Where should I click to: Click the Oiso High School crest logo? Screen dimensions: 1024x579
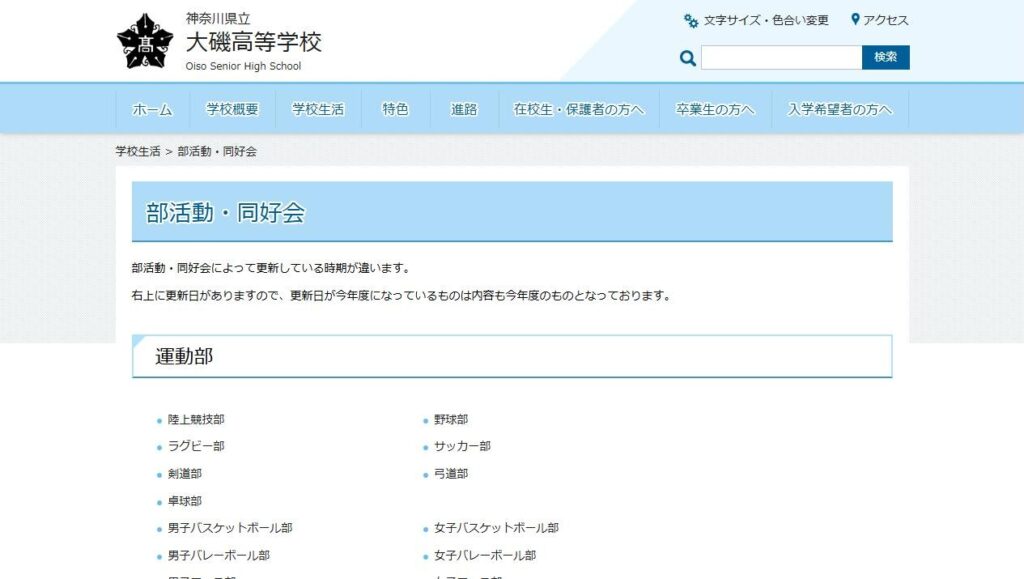click(145, 41)
